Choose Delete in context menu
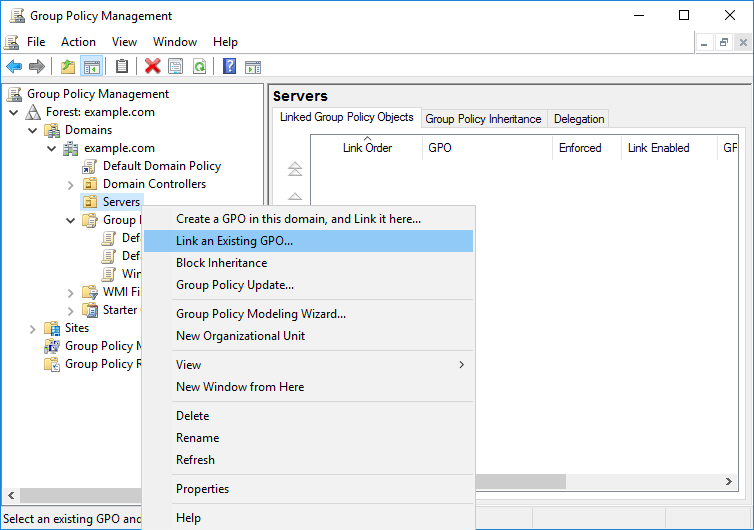The image size is (754, 530). click(x=308, y=416)
